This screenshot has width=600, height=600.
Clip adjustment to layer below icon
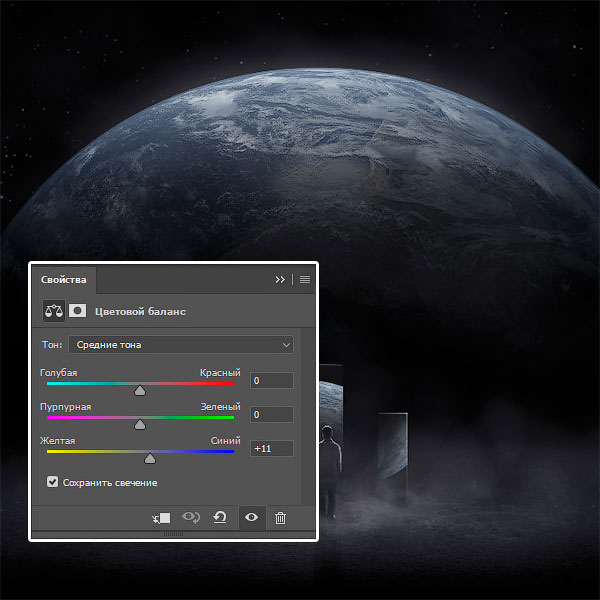161,518
